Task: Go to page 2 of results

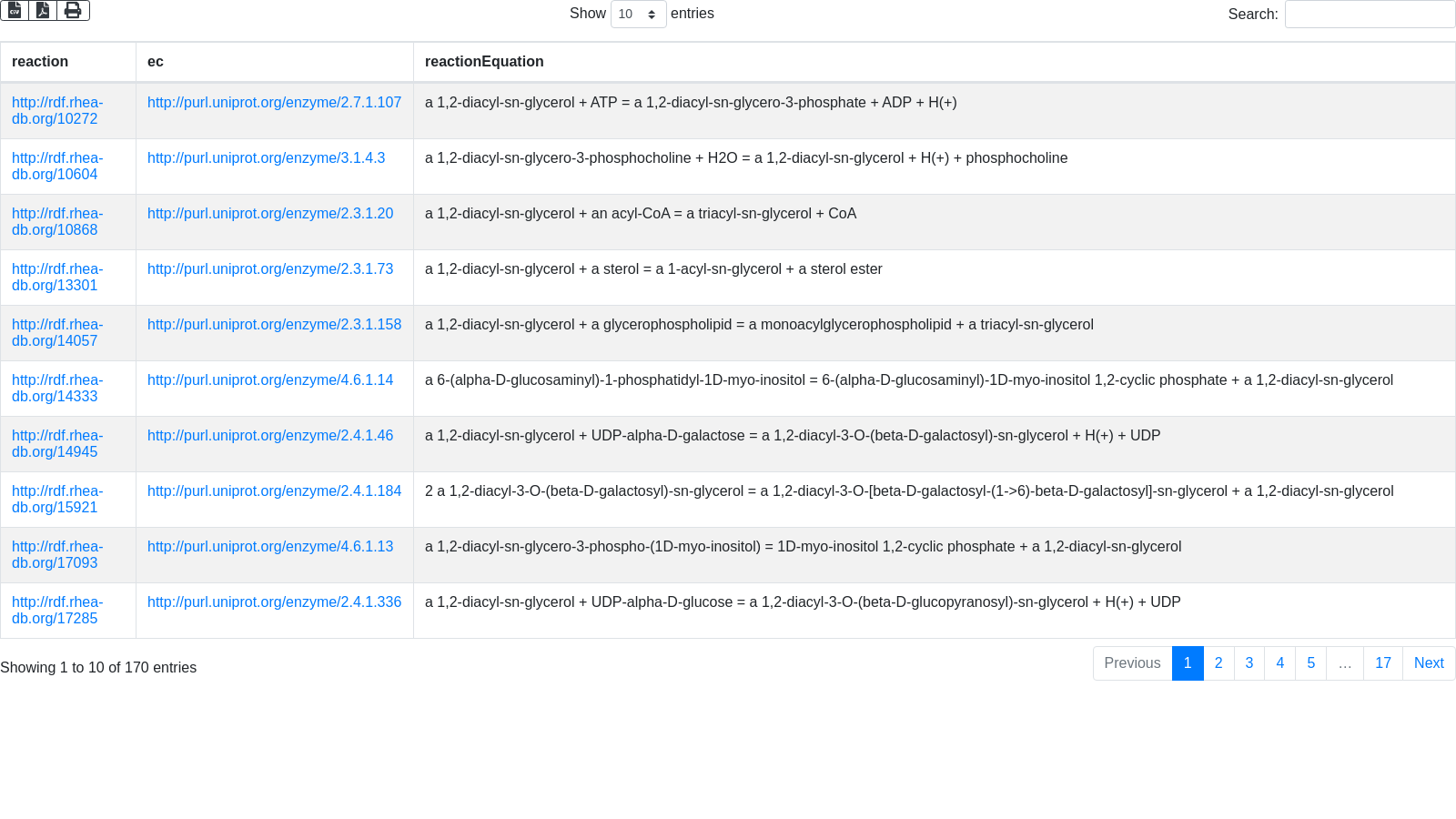Action: pos(1218,663)
